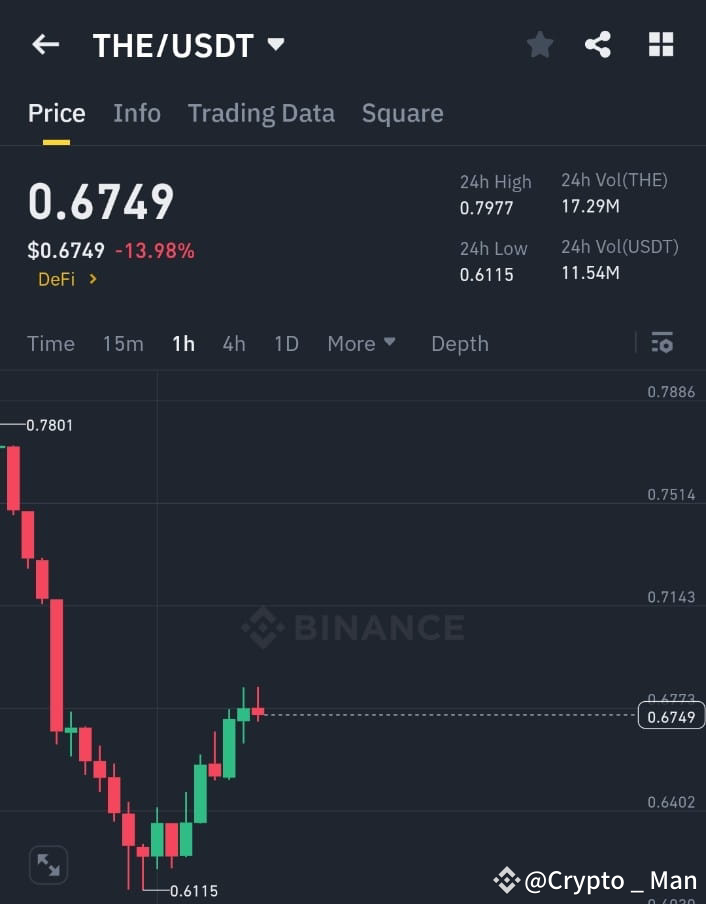Switch chart to 4h interval
Screen dimensions: 706x904
(x=233, y=343)
